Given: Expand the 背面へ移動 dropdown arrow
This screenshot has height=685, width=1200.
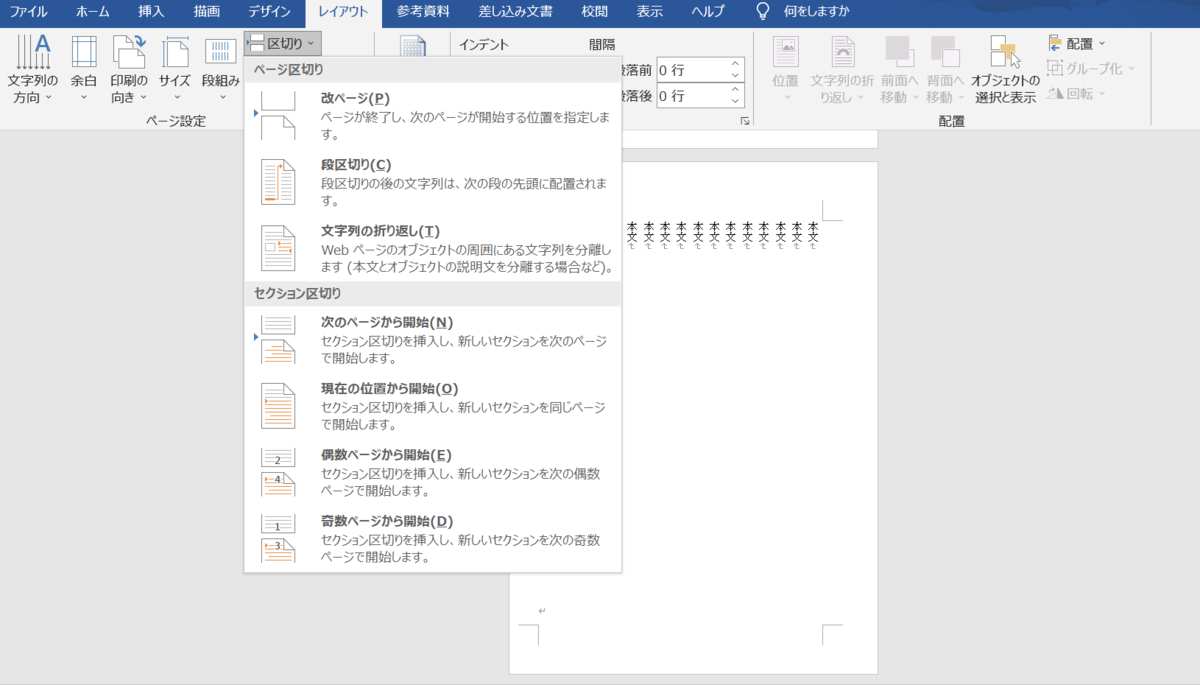Looking at the screenshot, I should [x=959, y=98].
